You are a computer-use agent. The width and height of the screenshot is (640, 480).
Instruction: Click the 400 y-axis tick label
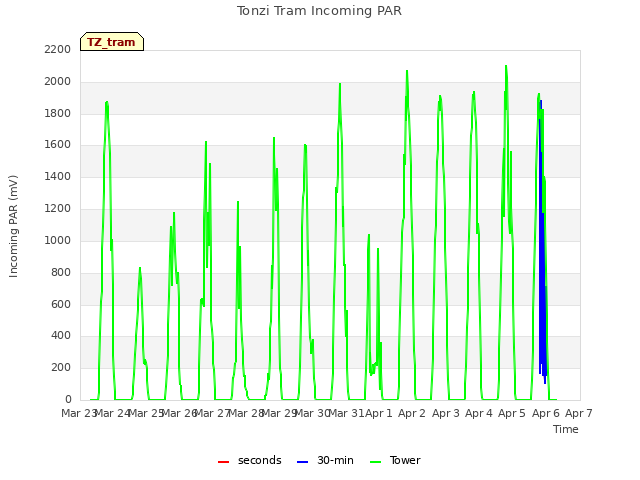click(61, 336)
